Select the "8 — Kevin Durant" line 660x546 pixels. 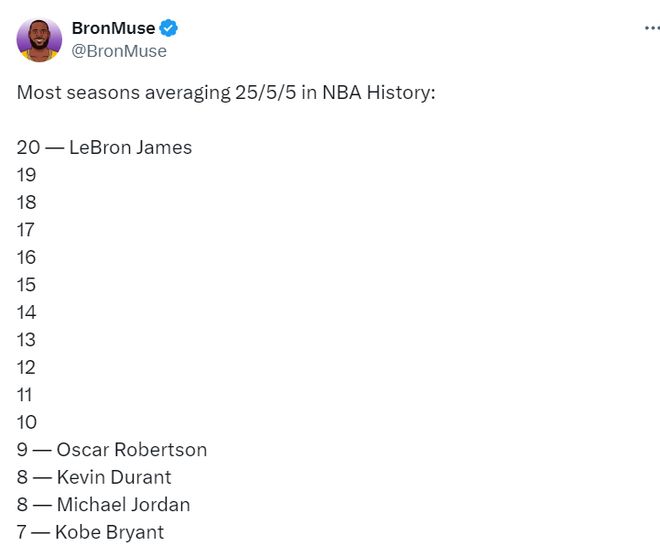click(94, 477)
